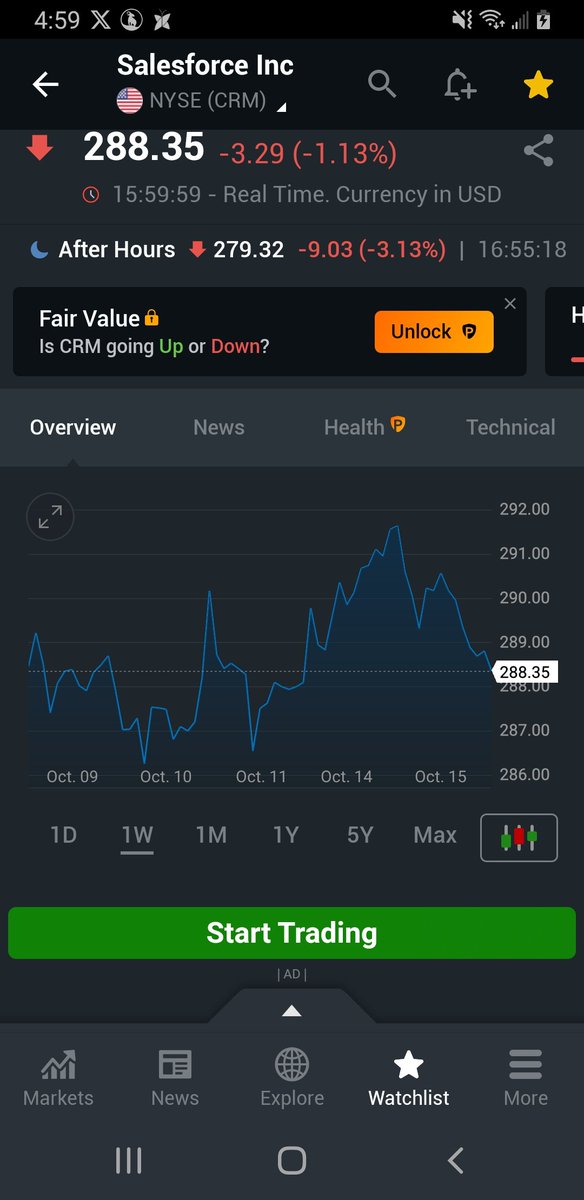The width and height of the screenshot is (584, 1200).
Task: Select the 1M chart range
Action: click(211, 835)
